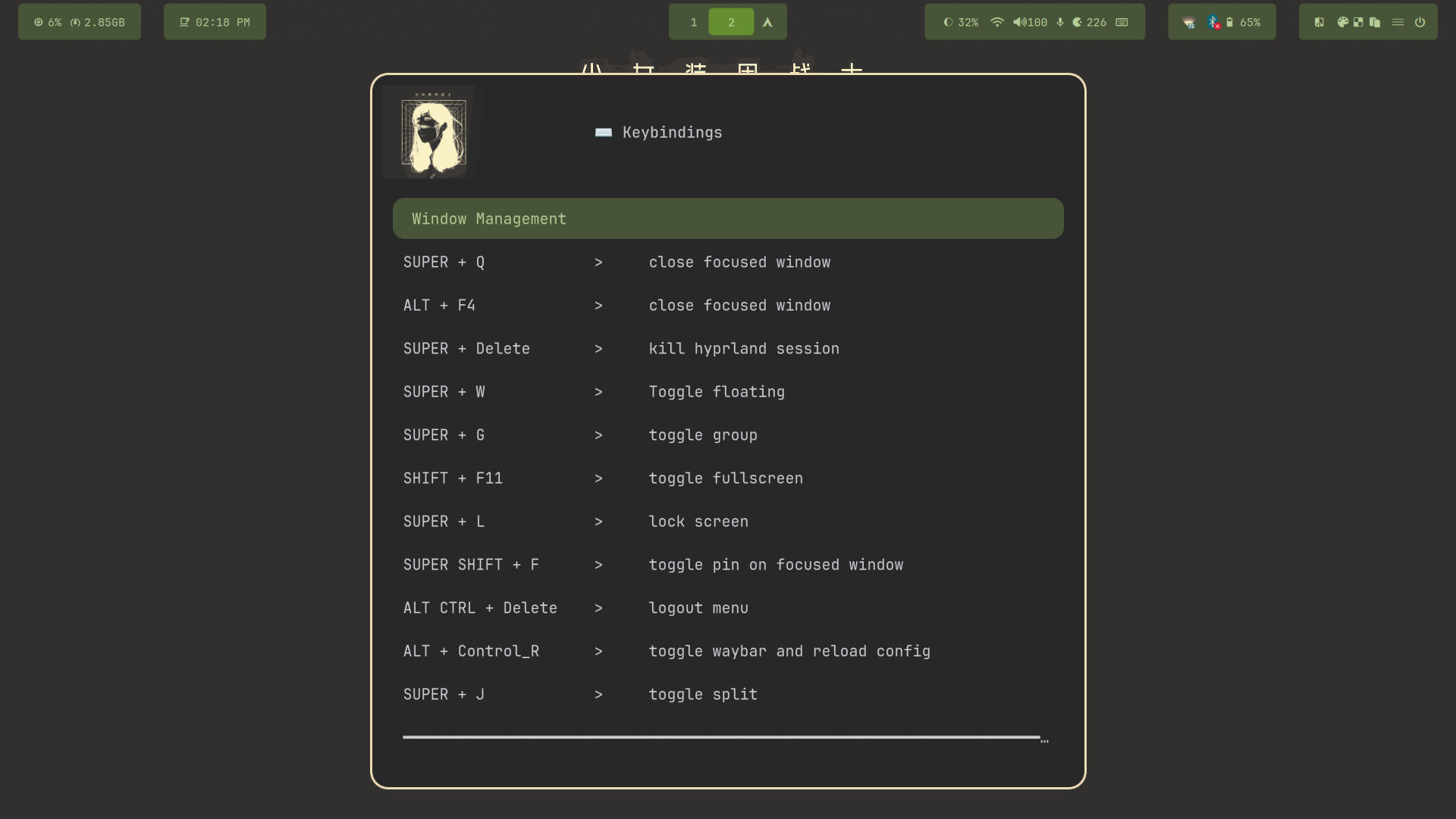Select the lock screen entry

coord(728,521)
